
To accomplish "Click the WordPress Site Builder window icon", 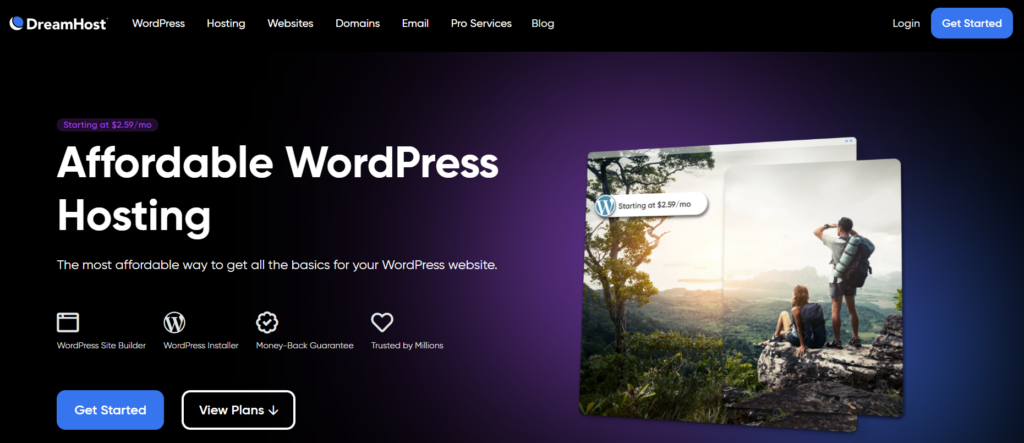I will pos(68,322).
